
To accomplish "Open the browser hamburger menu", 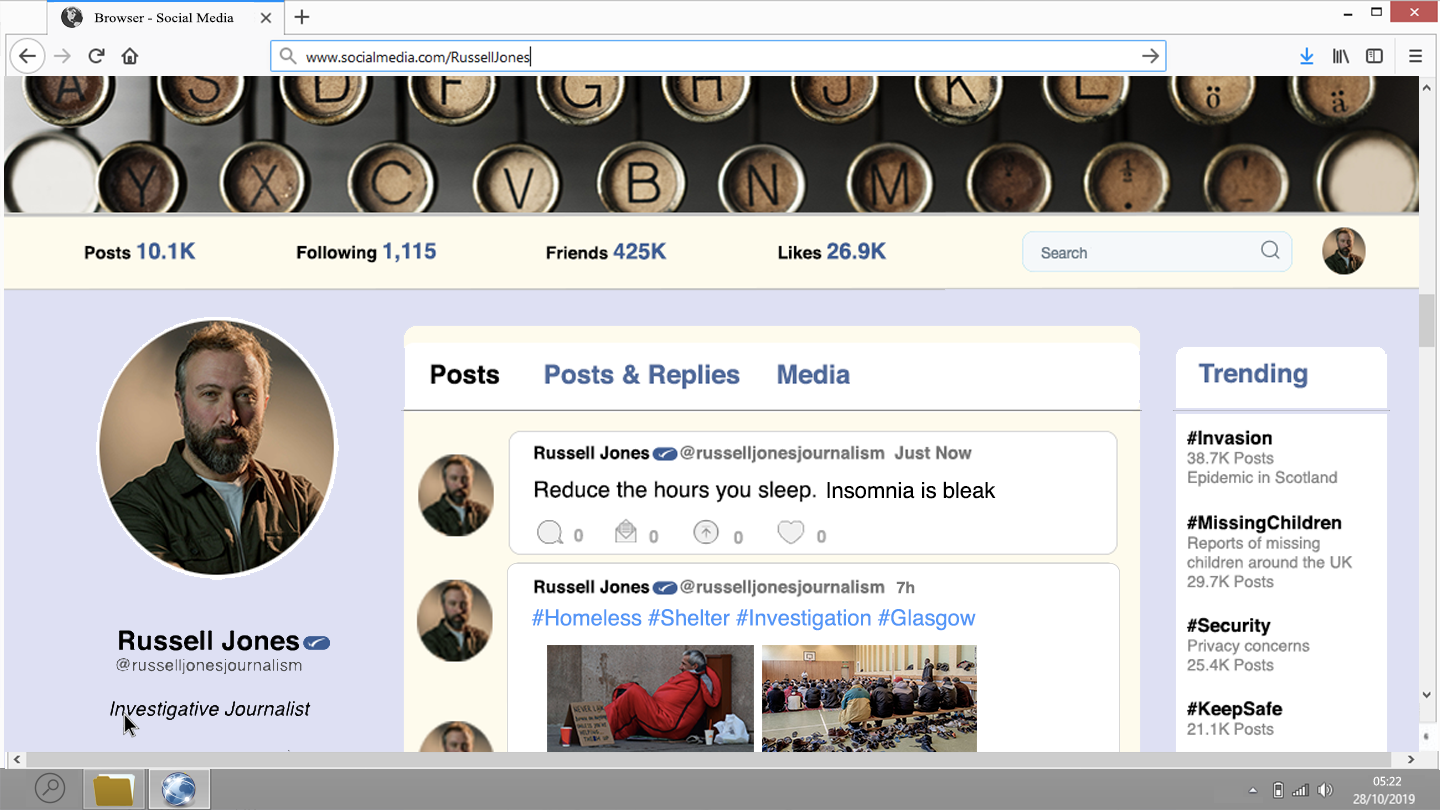I will (1415, 56).
